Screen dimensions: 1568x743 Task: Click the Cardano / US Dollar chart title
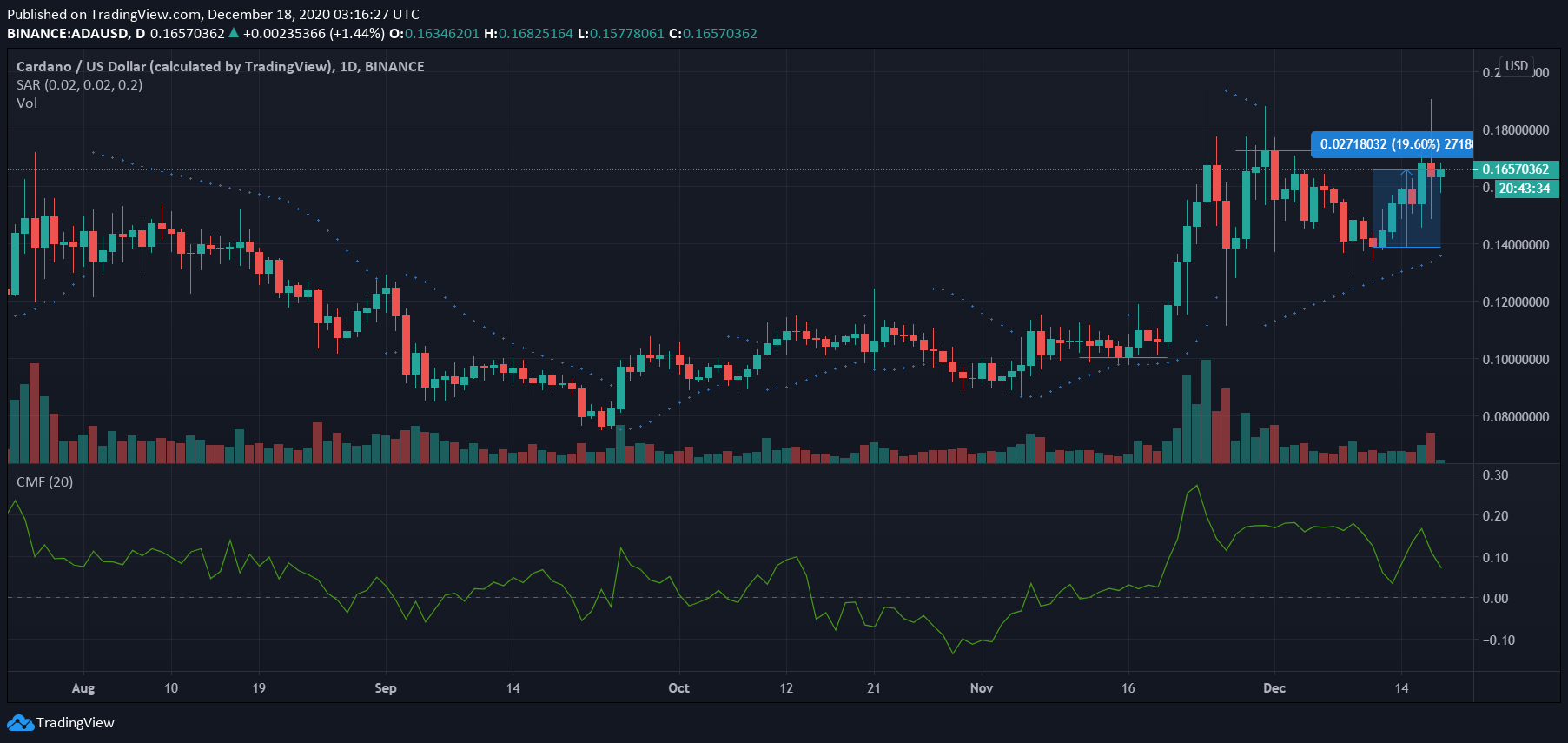(220, 67)
